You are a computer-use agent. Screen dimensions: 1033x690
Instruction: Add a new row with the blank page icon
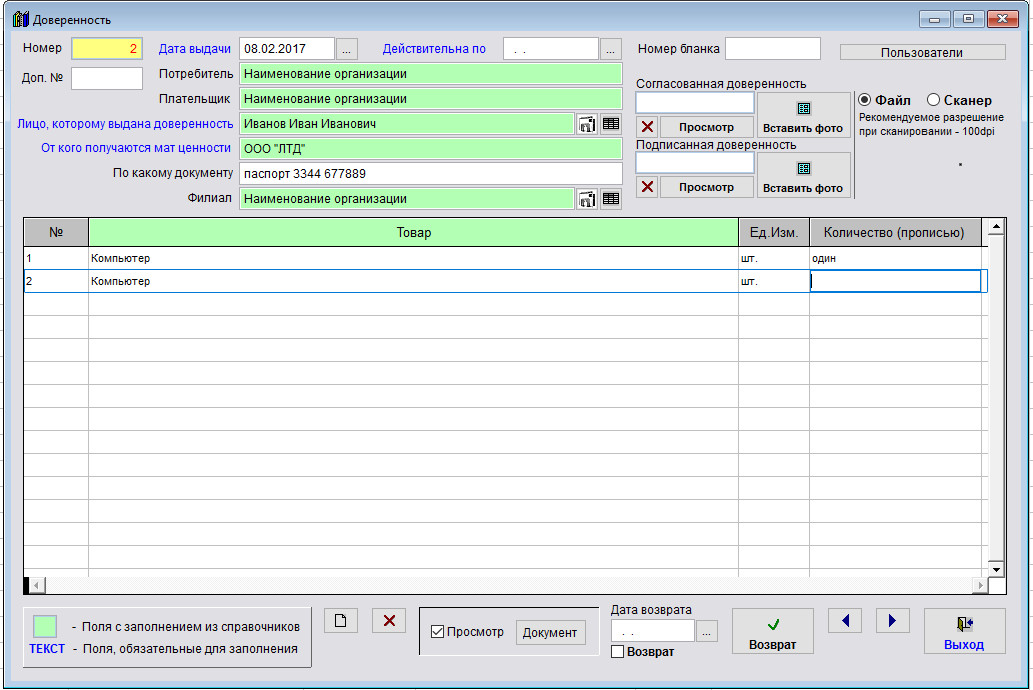coord(341,621)
